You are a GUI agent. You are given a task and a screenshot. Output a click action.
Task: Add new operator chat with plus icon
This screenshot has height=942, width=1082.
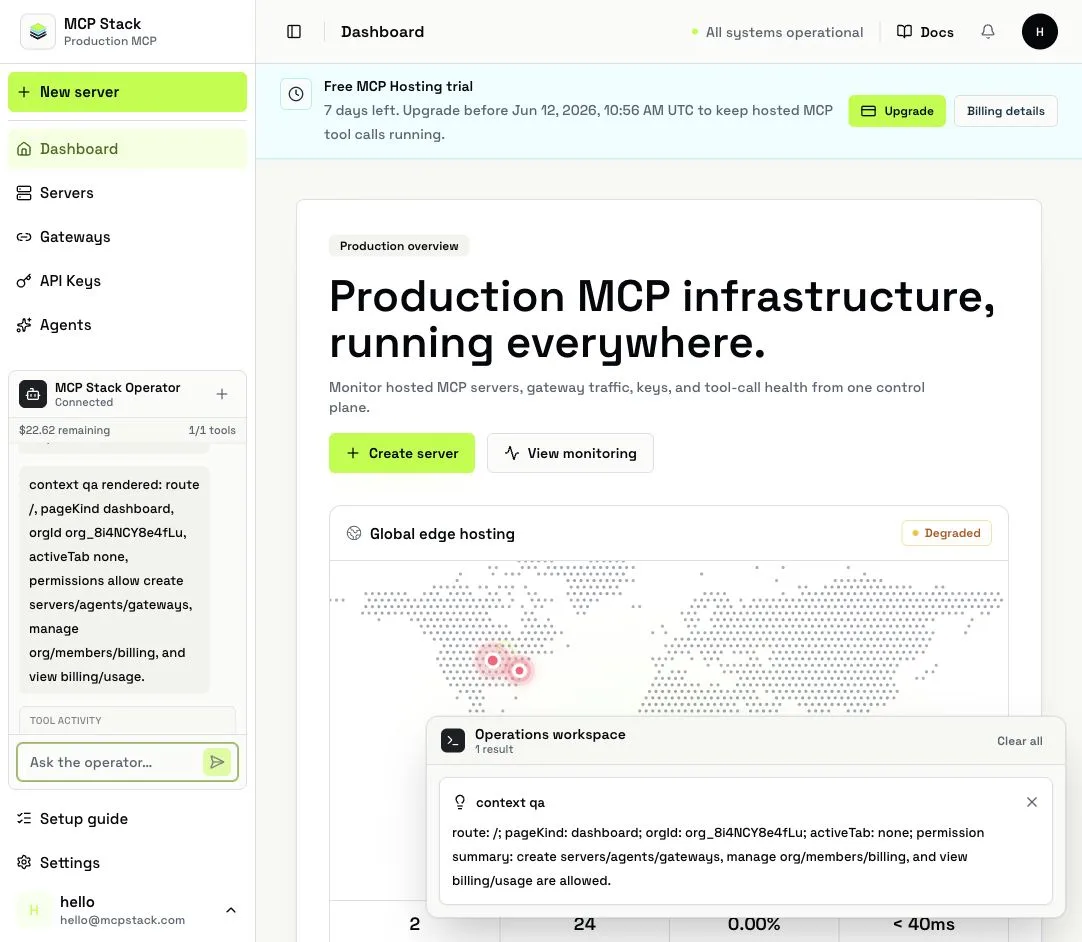pos(222,394)
